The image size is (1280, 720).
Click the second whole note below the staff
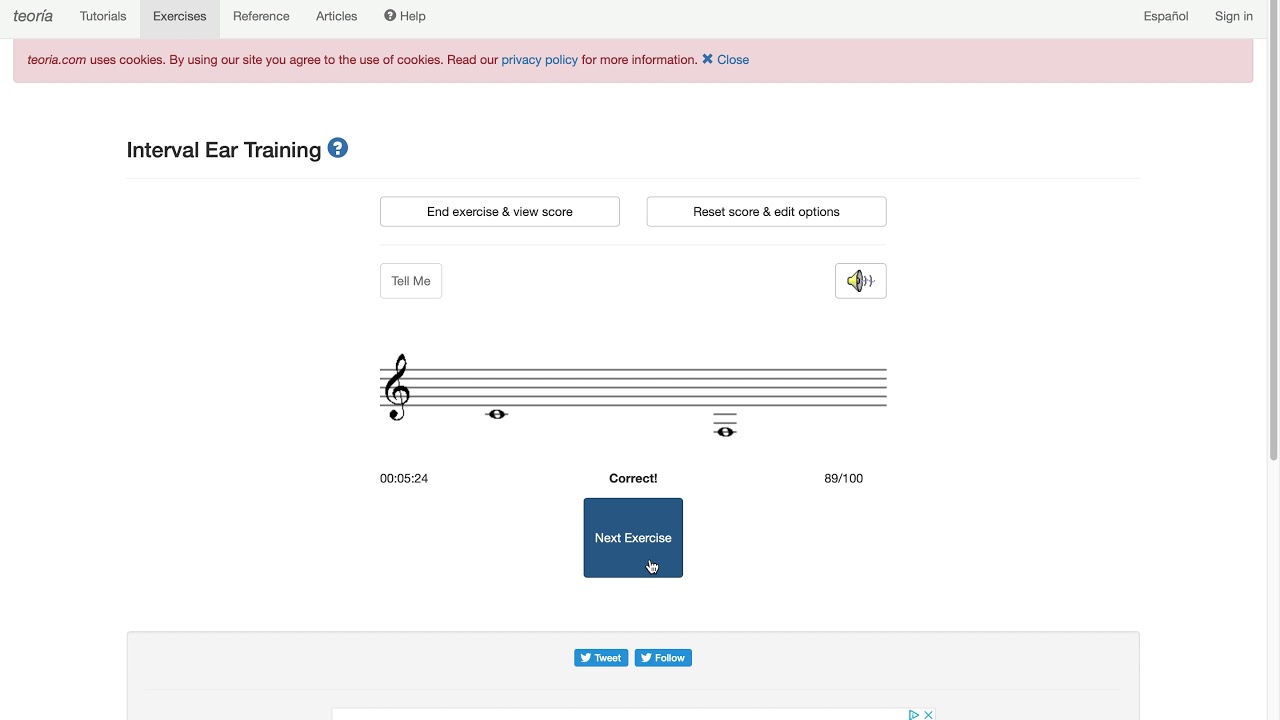pyautogui.click(x=725, y=432)
